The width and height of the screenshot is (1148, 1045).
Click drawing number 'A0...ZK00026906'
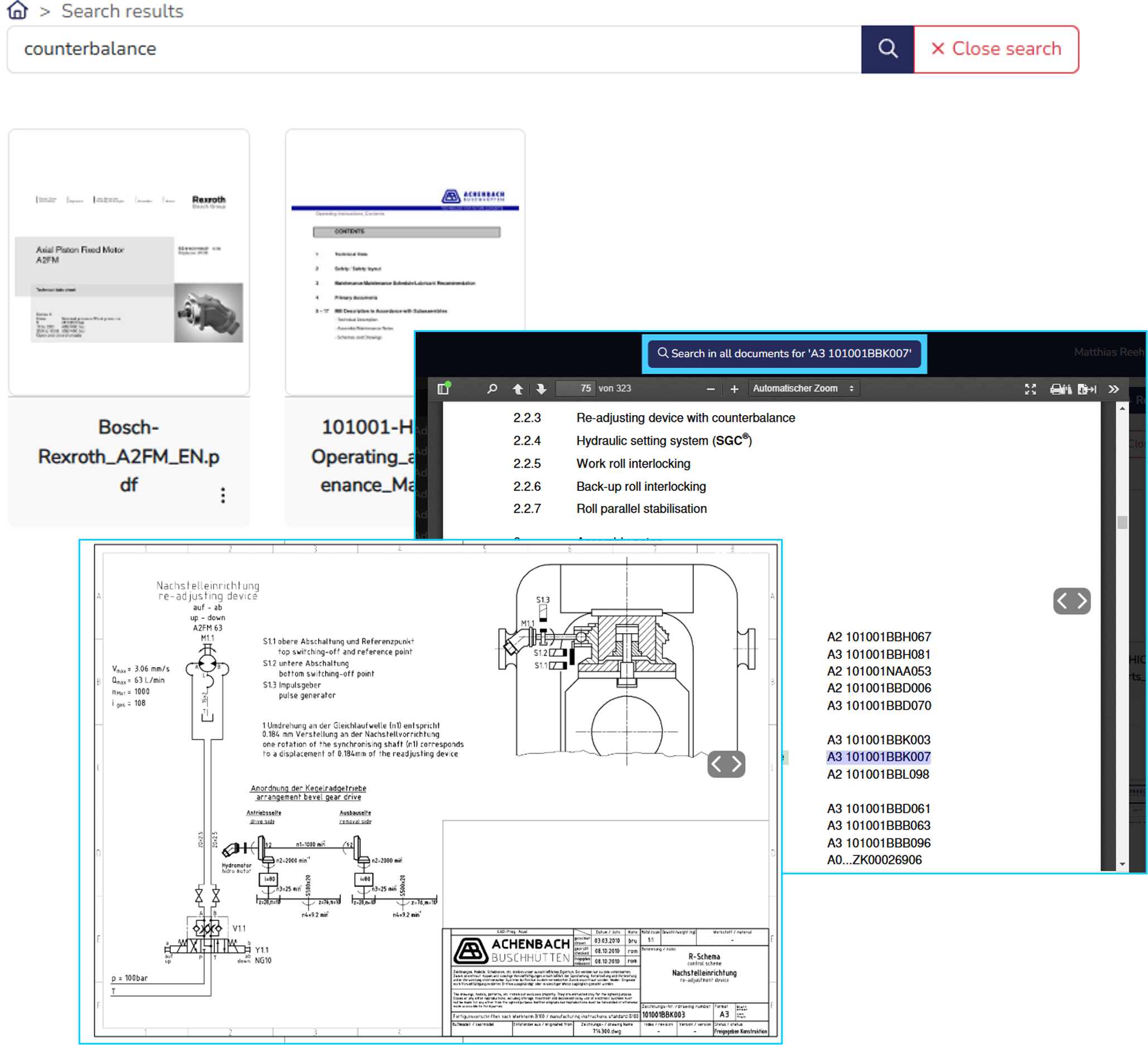click(874, 860)
